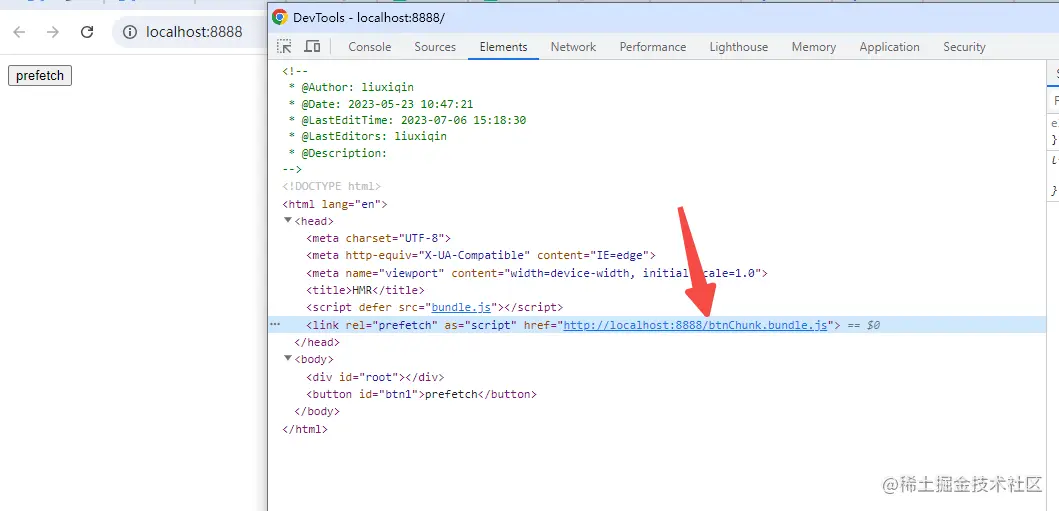Screen dimensions: 1059x511
Task: Open the Application tab
Action: [x=889, y=47]
